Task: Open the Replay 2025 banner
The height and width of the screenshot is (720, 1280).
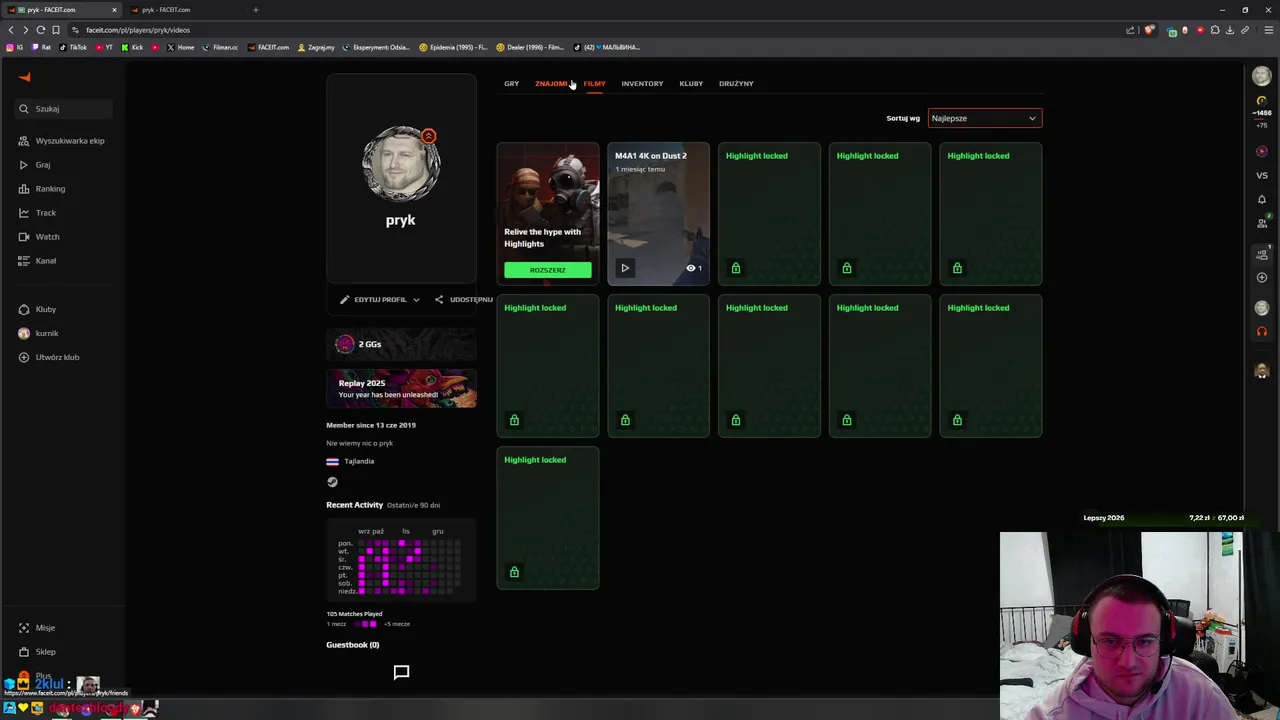Action: [401, 388]
